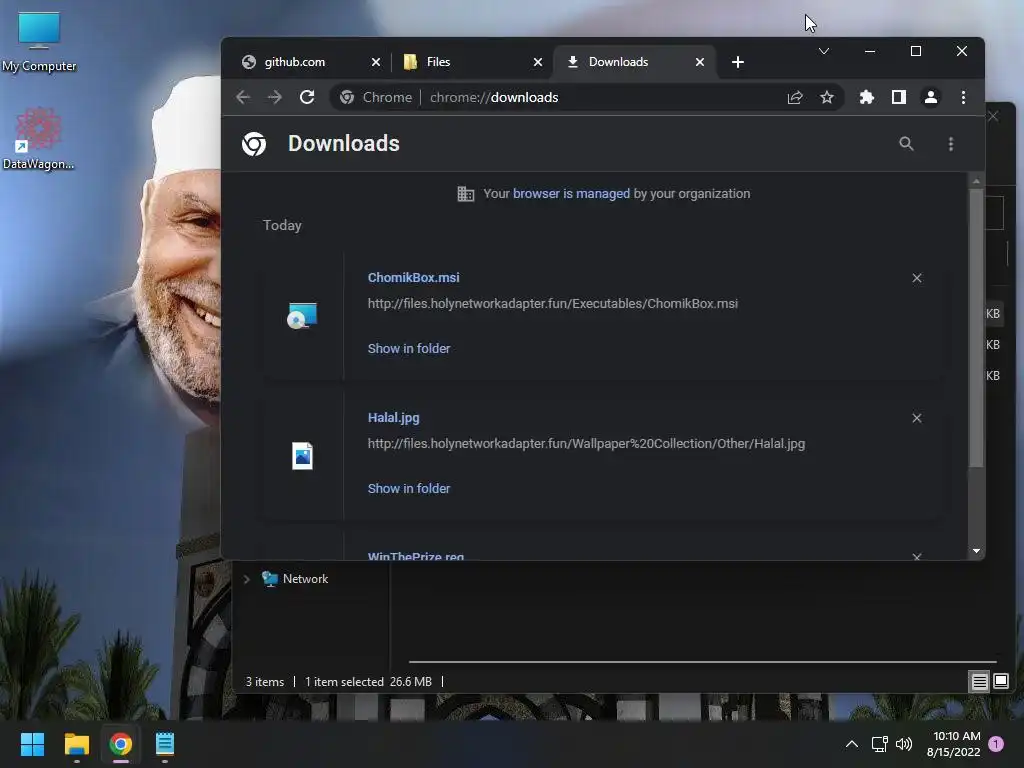This screenshot has height=768, width=1024.
Task: Open the 'browser is managed' link
Action: click(x=571, y=194)
